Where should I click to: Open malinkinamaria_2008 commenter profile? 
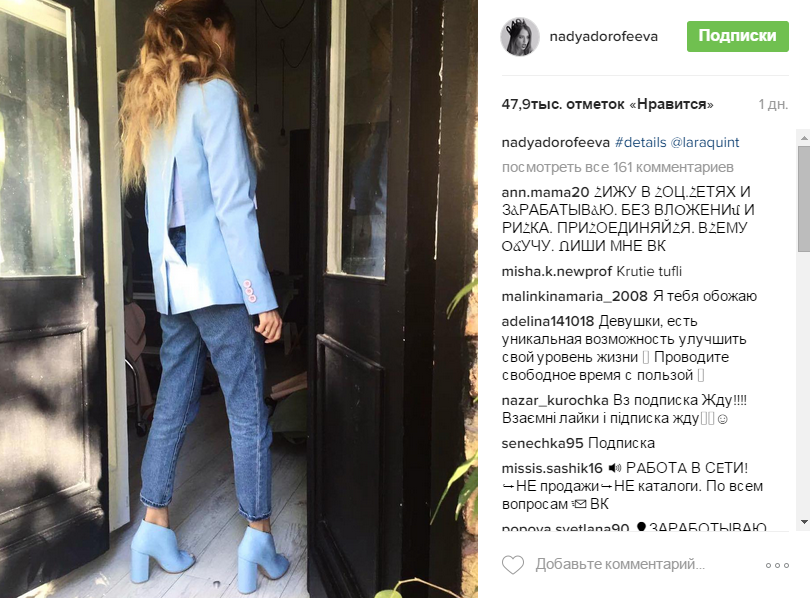pos(574,296)
